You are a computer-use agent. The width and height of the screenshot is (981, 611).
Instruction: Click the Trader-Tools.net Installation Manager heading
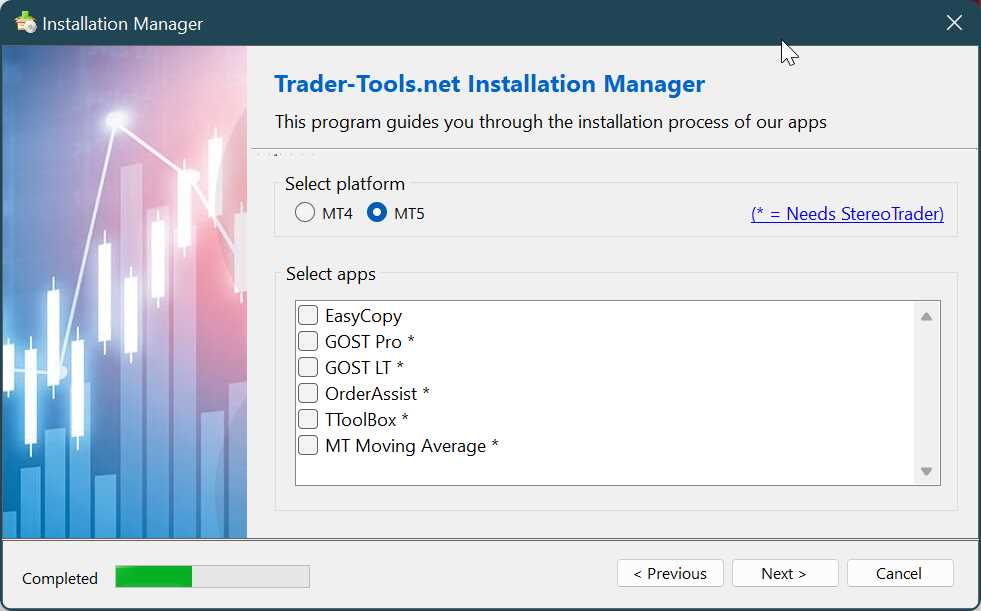click(x=490, y=84)
